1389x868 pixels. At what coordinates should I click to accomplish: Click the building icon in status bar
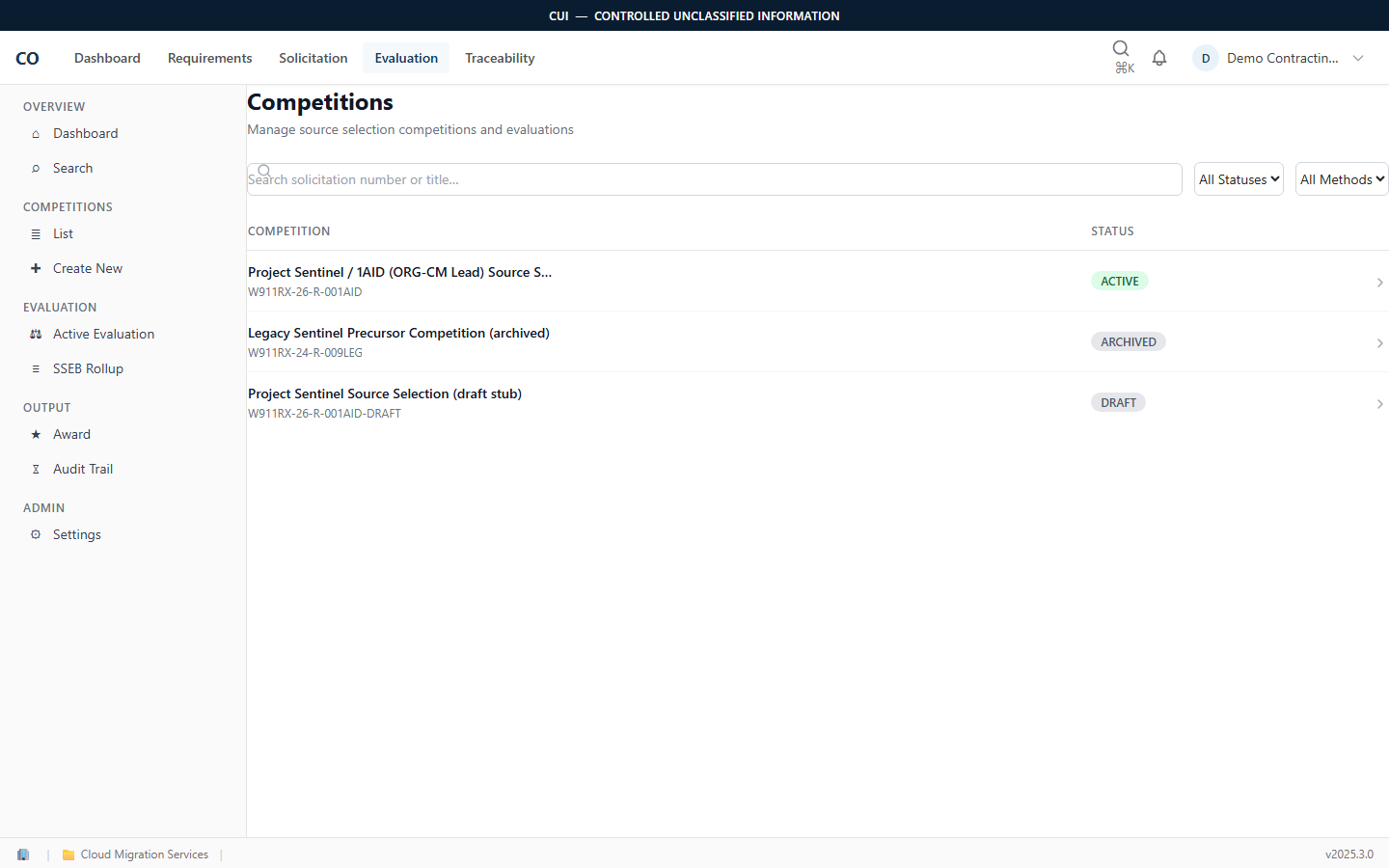coord(23,854)
